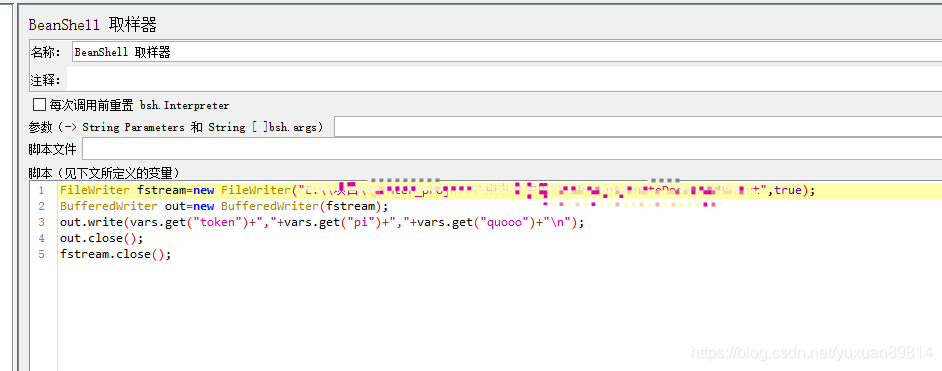Click line number 3 in gutter

[x=41, y=222]
